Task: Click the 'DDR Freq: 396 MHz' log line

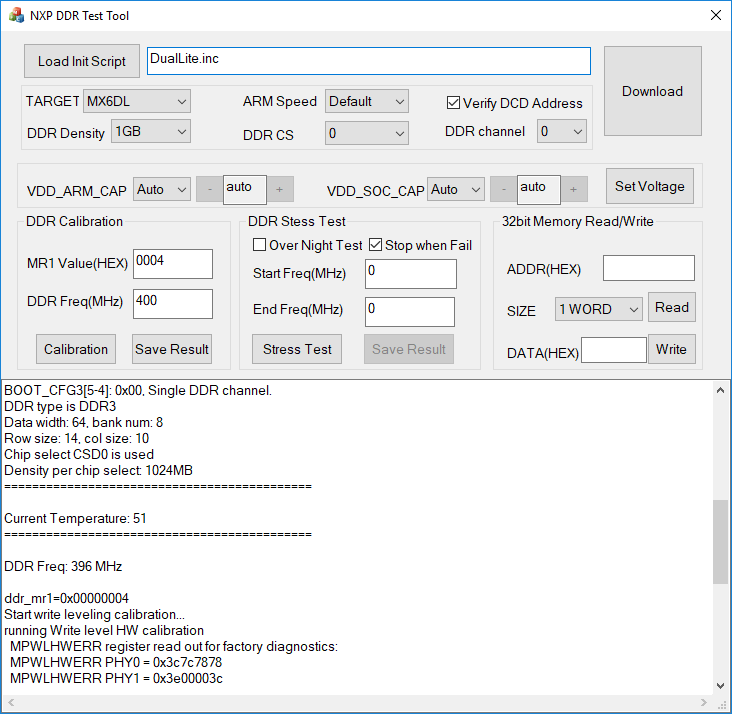Action: tap(63, 566)
